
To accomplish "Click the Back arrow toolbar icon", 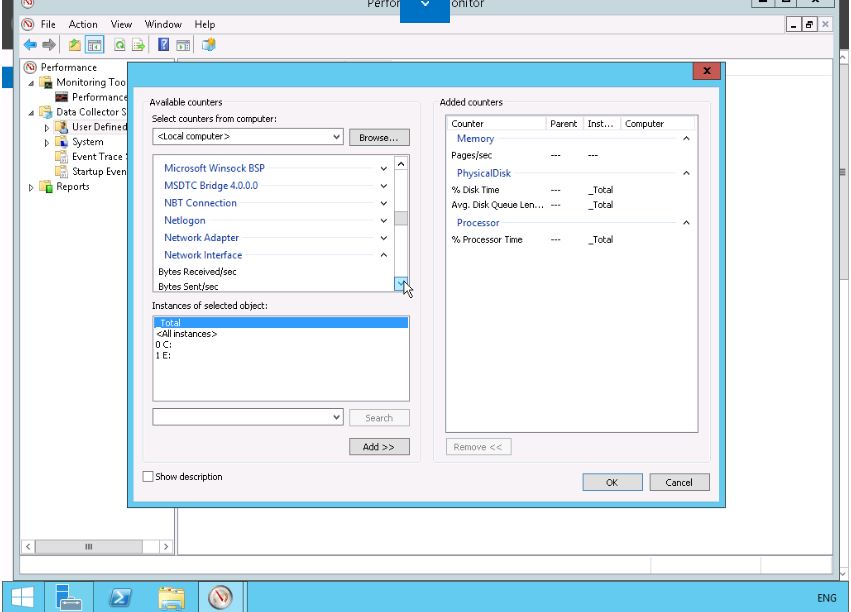I will tap(29, 45).
